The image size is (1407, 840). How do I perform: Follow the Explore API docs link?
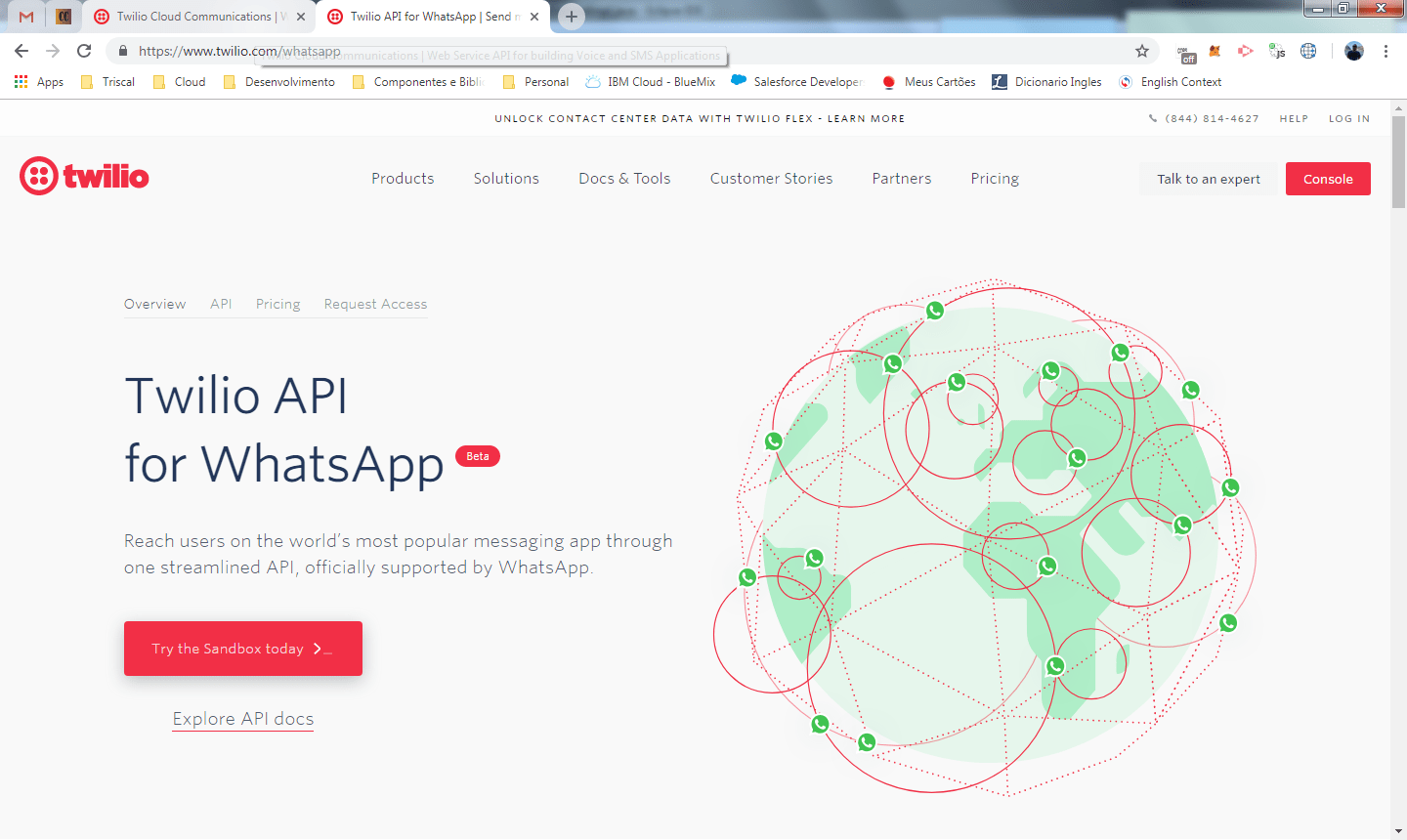(243, 719)
